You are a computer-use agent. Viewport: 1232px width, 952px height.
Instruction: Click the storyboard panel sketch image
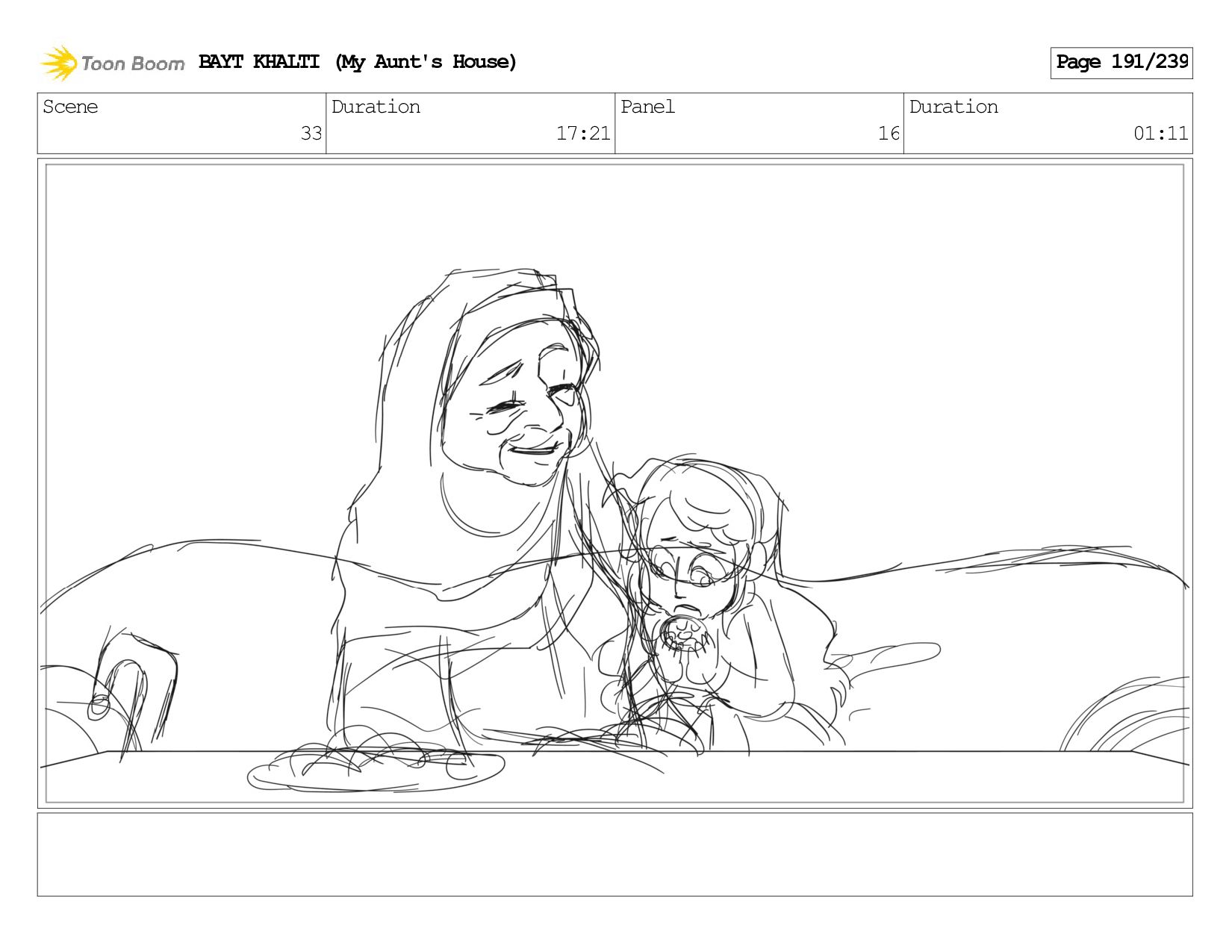(615, 483)
